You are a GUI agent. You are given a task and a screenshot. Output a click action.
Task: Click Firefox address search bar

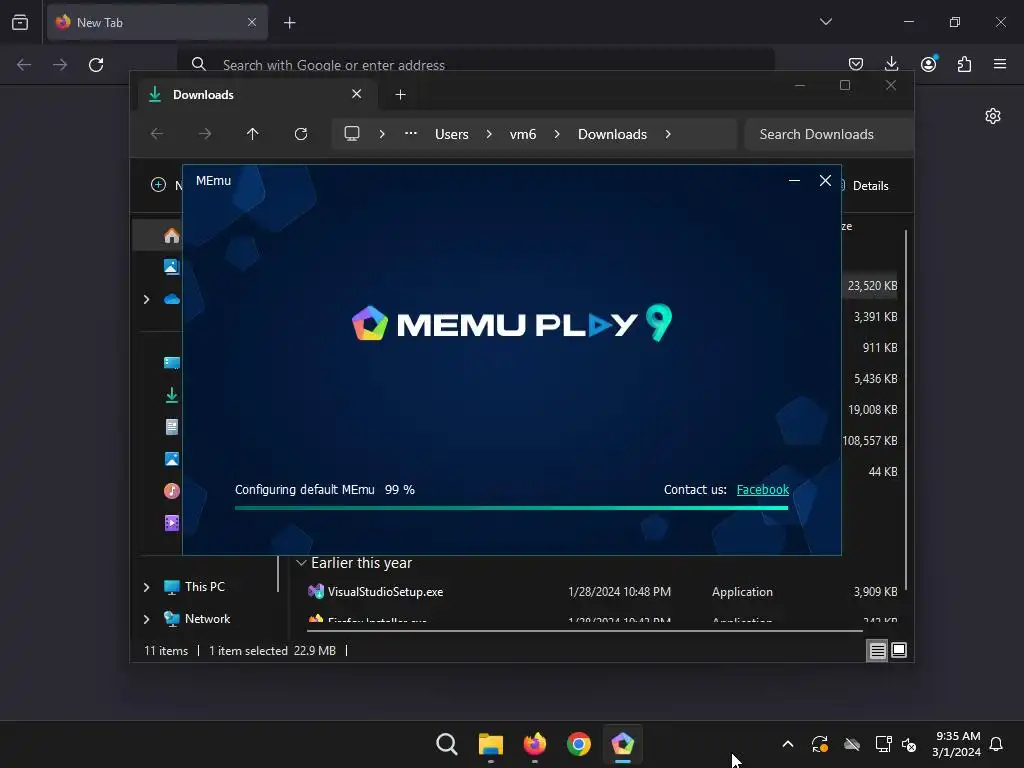coord(475,64)
